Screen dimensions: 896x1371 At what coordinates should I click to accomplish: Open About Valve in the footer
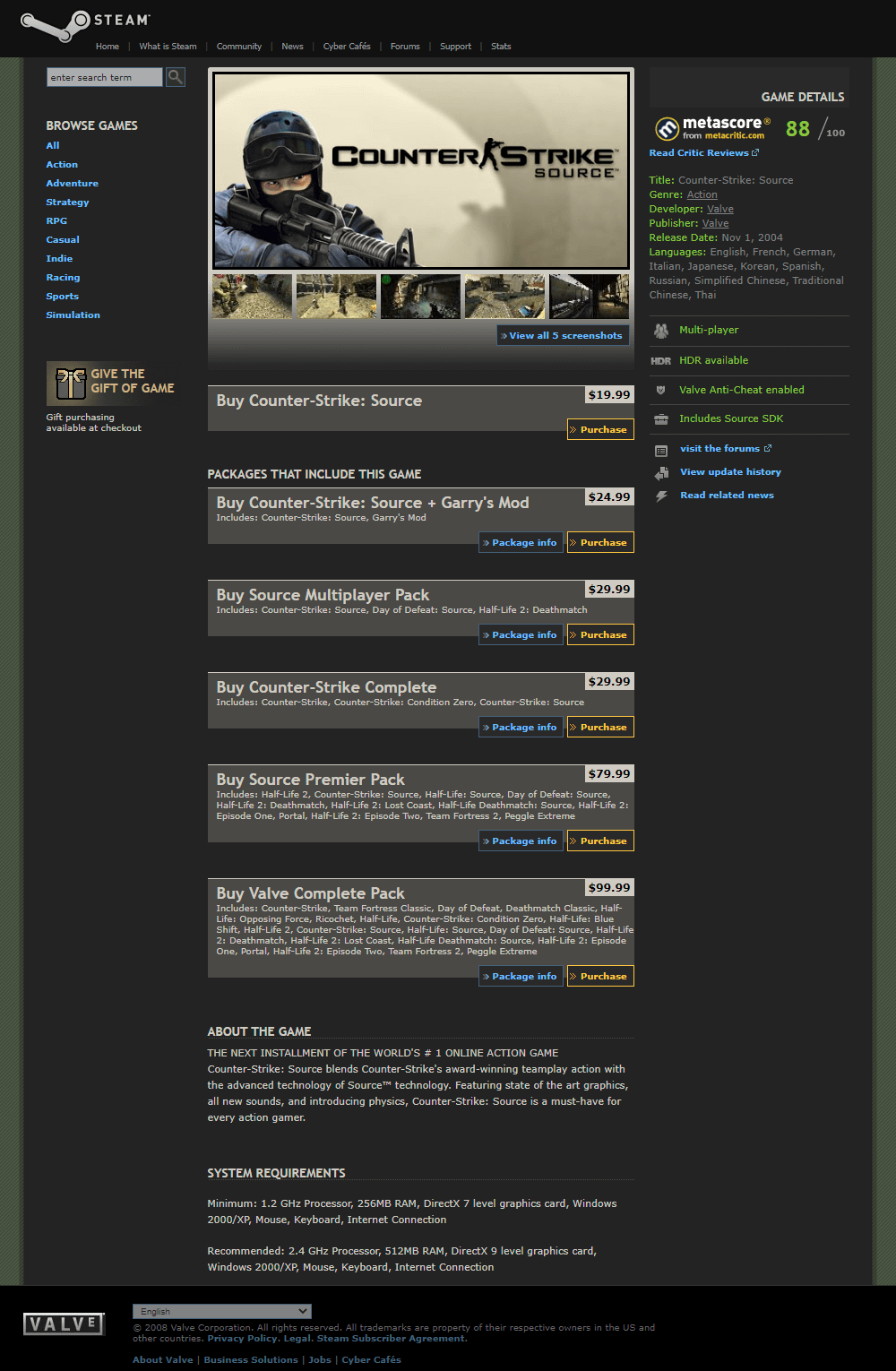point(163,1360)
